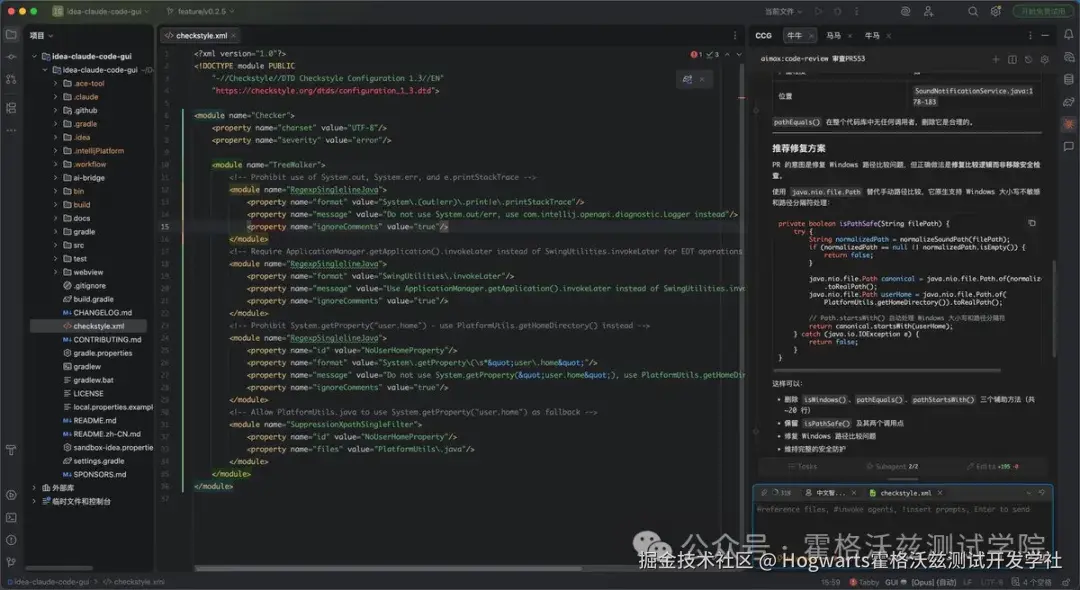Open the Notifications bell icon
1080x590 pixels.
1068,34
